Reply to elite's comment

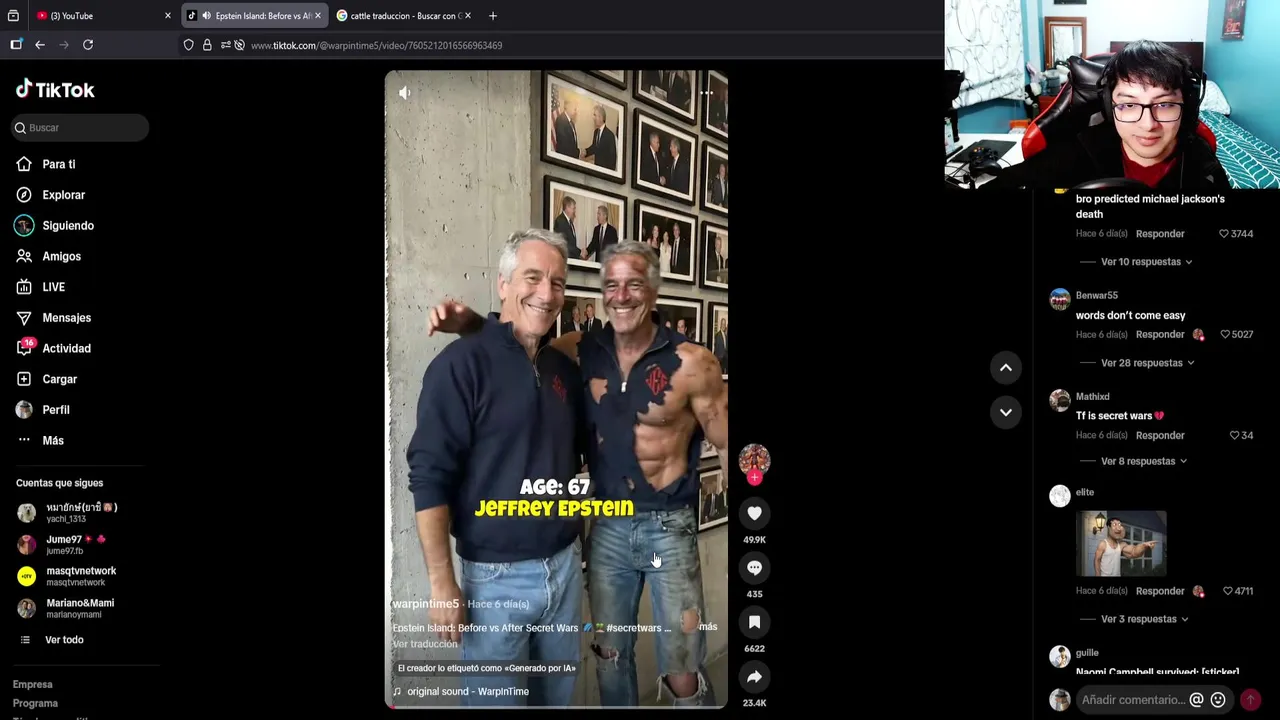[1160, 591]
